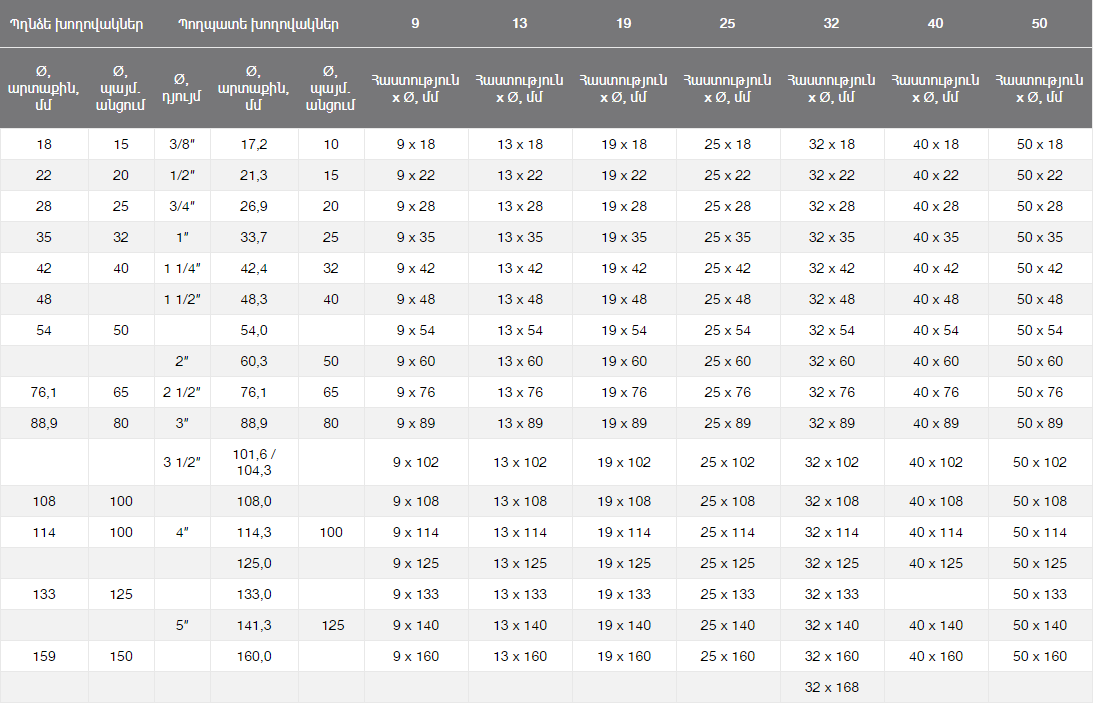Select the "40 x 140" cell
Screen dimensions: 1094x705
pyautogui.click(x=936, y=625)
